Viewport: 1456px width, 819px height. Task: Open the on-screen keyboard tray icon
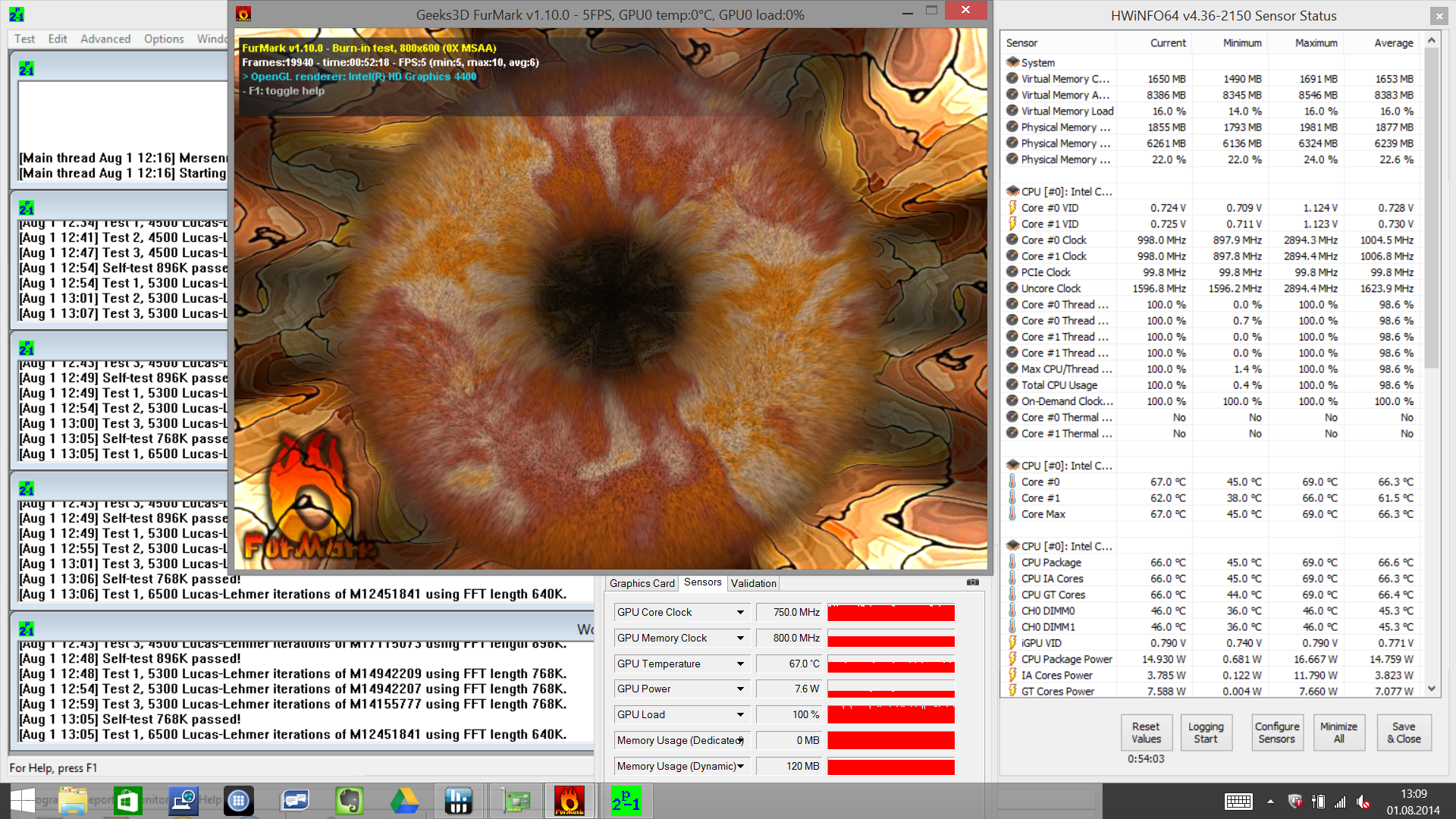1238,802
